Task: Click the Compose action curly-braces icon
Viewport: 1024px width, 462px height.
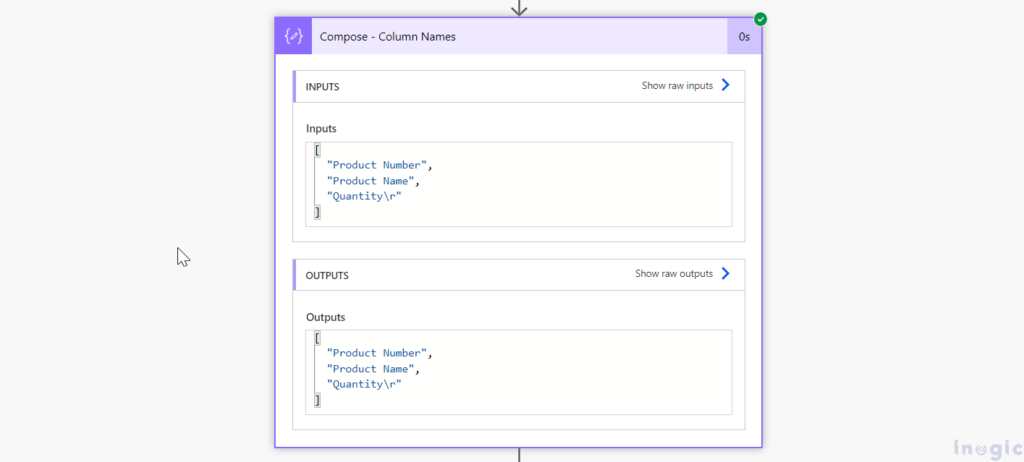Action: 293,37
